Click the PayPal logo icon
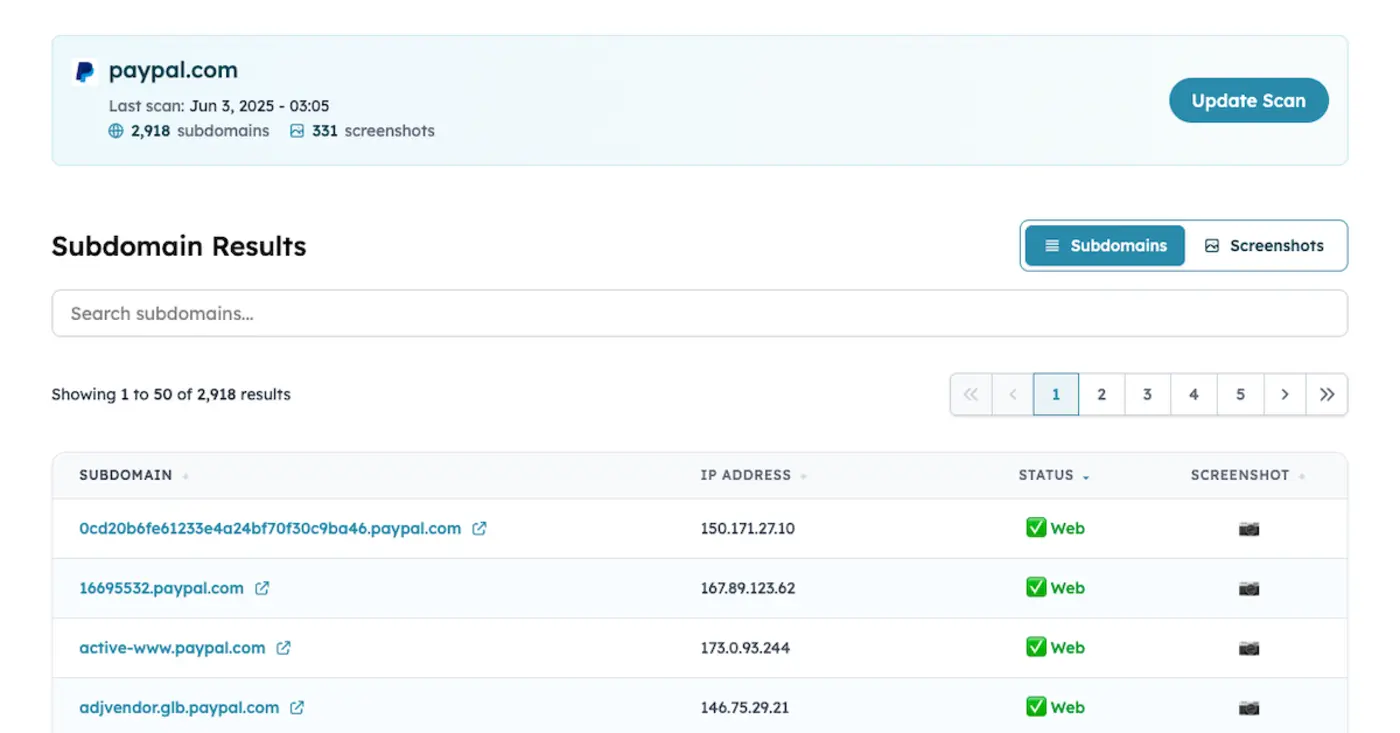The image size is (1400, 733). [85, 70]
